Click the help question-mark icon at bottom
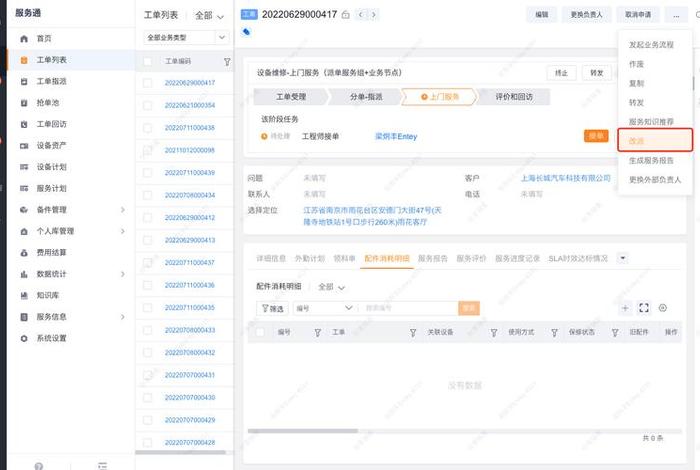Viewport: 700px width, 470px height. 39,466
